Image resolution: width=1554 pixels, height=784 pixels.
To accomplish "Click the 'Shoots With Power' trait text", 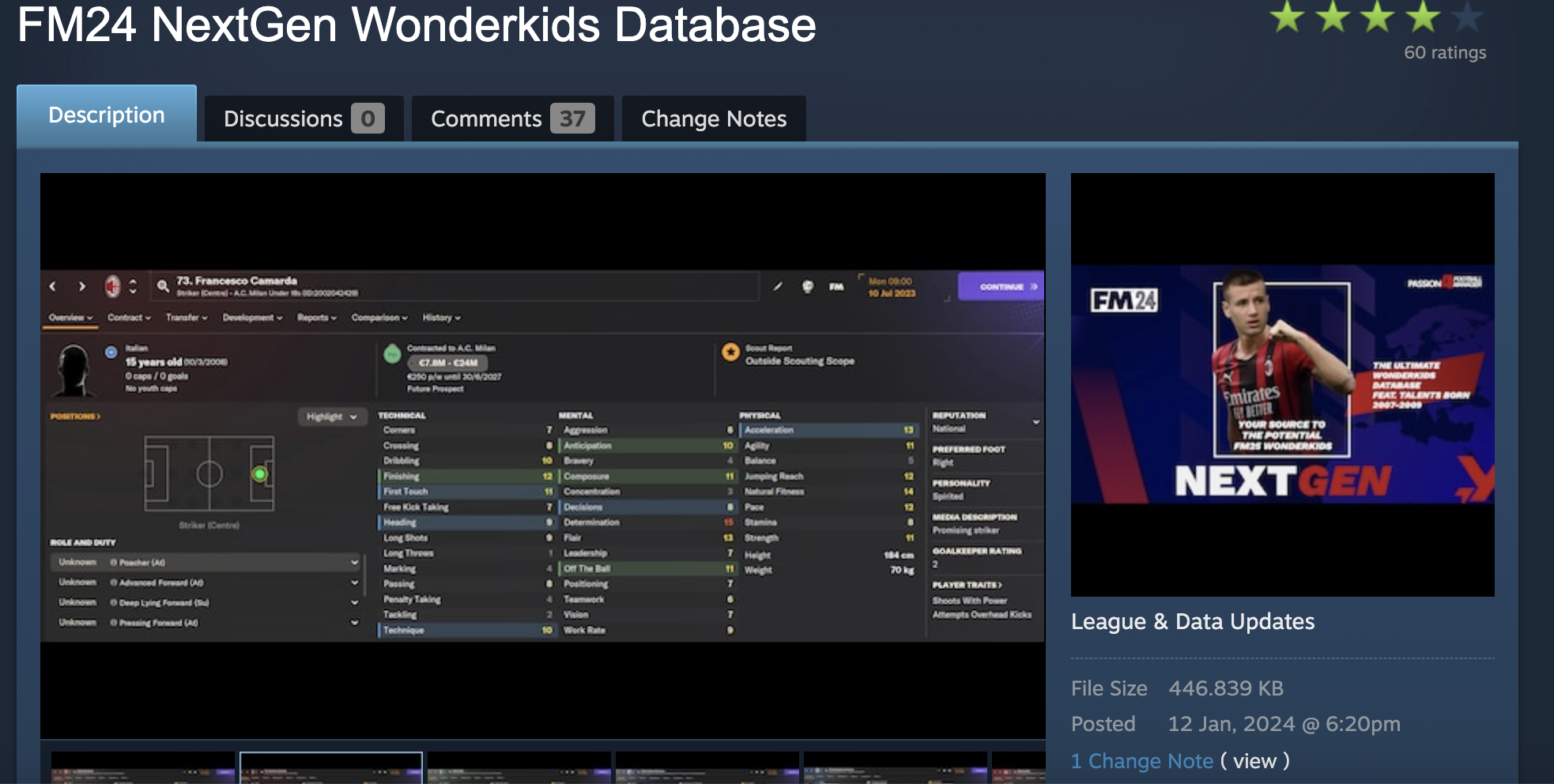I will [970, 601].
